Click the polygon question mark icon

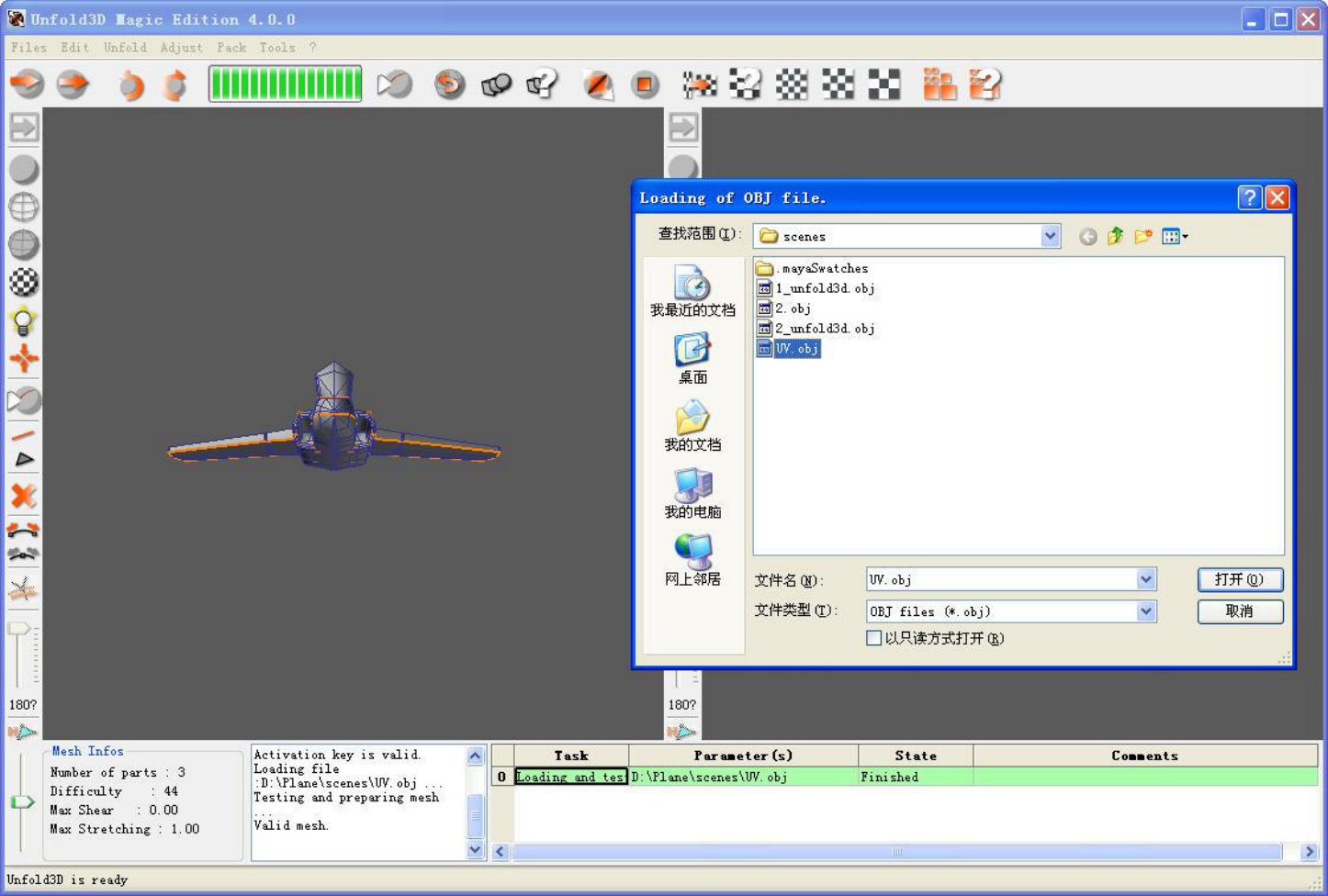543,84
